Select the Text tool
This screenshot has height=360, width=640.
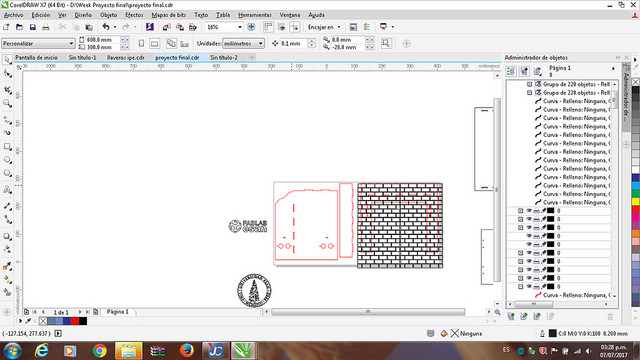[x=7, y=190]
